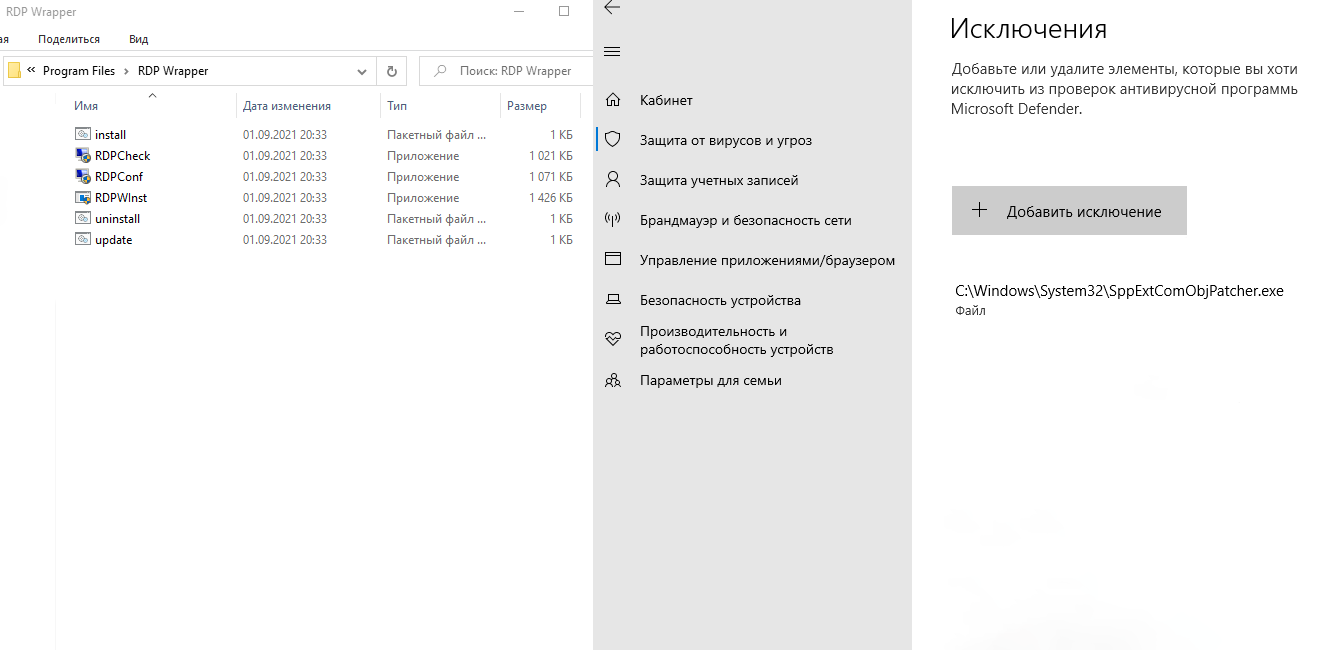Click the device security laptop icon
The width and height of the screenshot is (1317, 650).
613,300
